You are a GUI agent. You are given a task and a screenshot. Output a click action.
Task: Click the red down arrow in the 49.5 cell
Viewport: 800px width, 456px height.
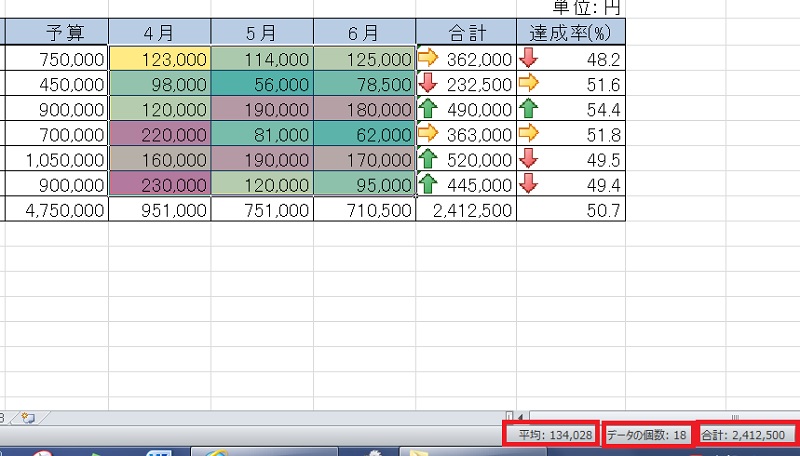(529, 159)
